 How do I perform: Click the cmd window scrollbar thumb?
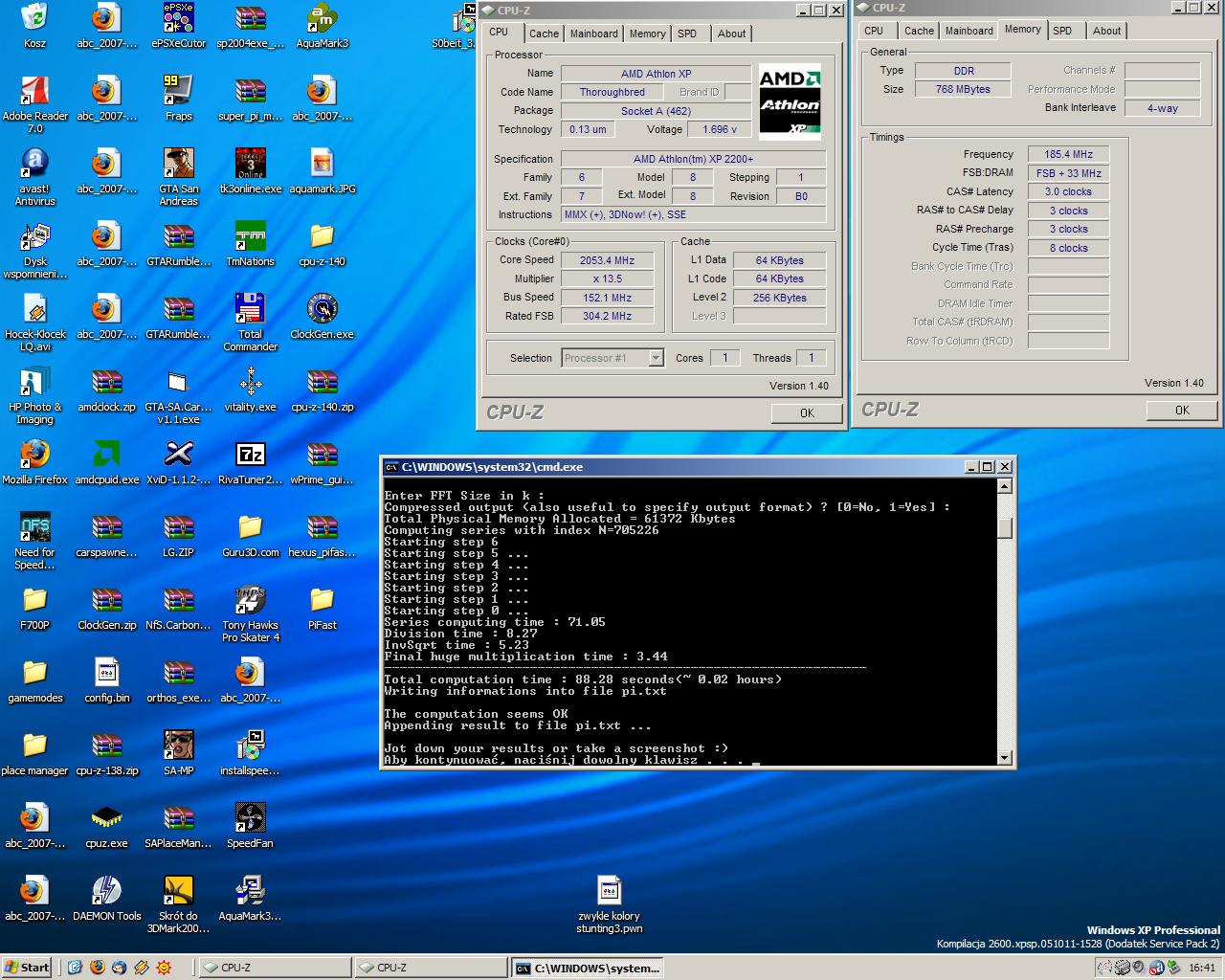pyautogui.click(x=1004, y=527)
